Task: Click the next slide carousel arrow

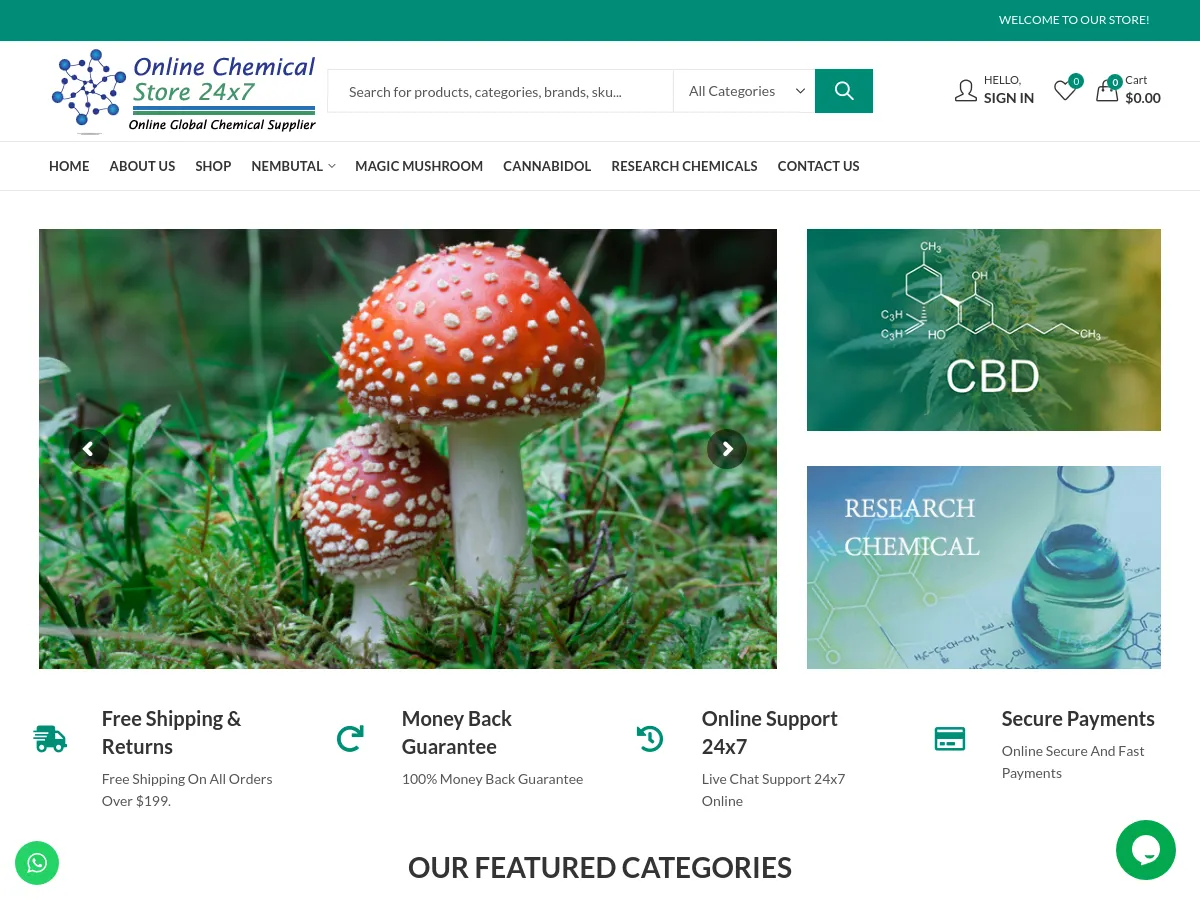Action: tap(727, 448)
